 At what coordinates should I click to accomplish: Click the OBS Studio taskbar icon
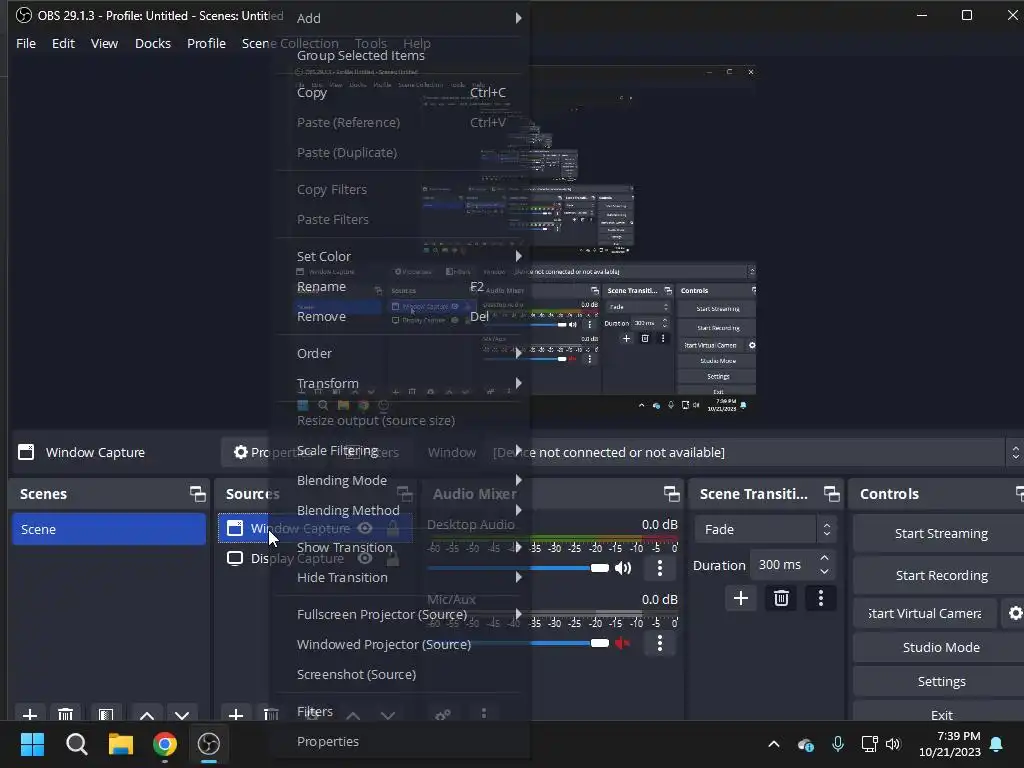point(209,744)
